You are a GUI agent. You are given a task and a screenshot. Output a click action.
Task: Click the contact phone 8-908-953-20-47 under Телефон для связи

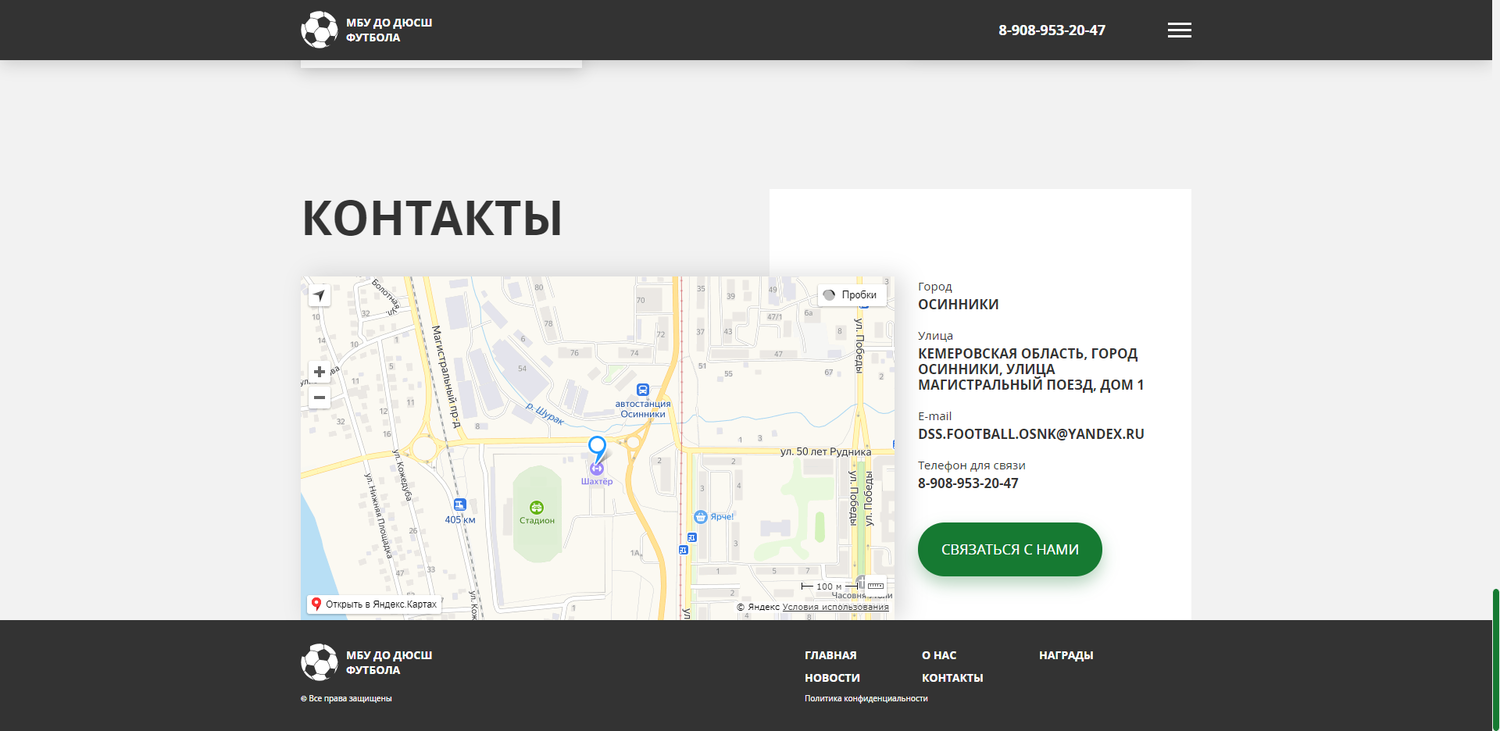(968, 483)
